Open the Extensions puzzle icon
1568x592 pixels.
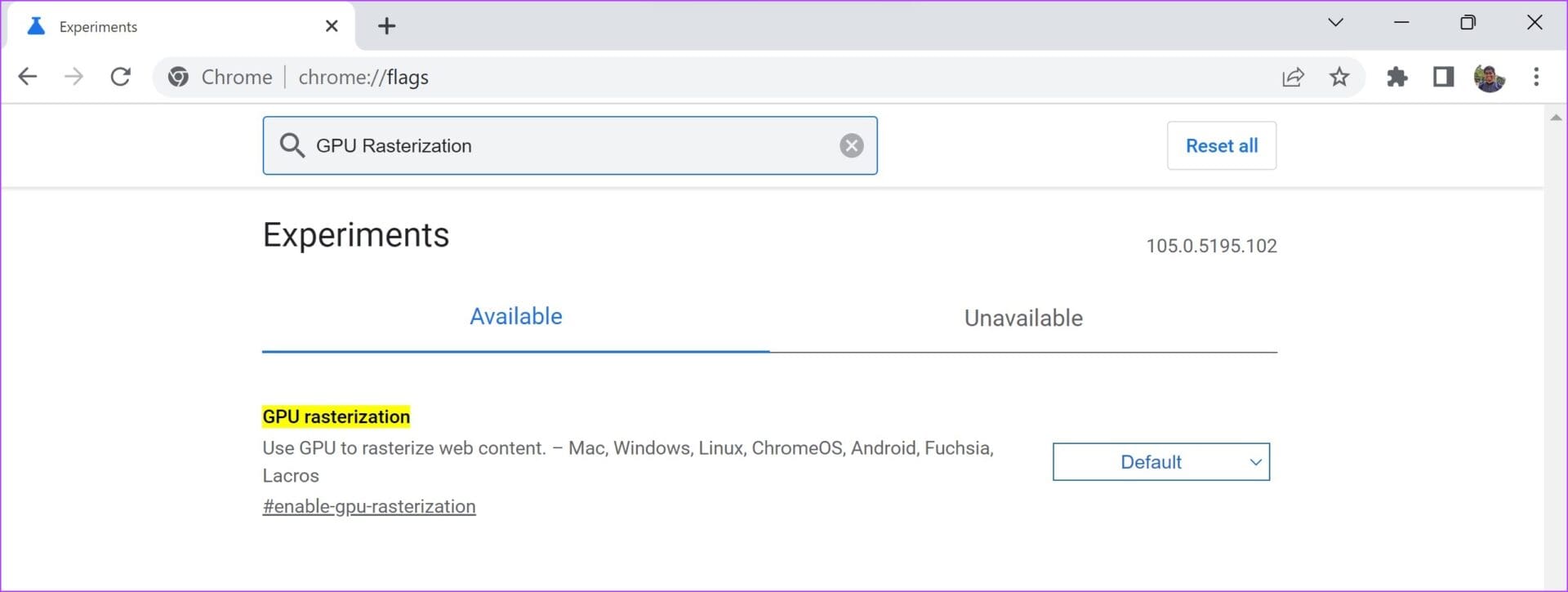pos(1397,77)
